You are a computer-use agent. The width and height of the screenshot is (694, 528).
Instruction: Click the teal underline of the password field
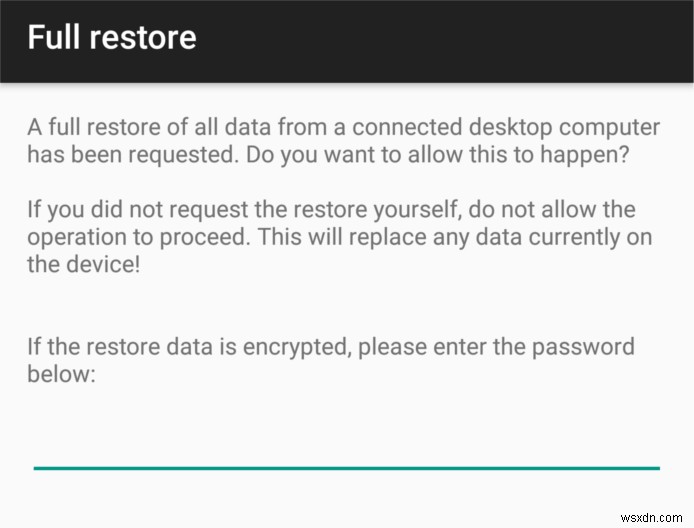[x=346, y=467]
